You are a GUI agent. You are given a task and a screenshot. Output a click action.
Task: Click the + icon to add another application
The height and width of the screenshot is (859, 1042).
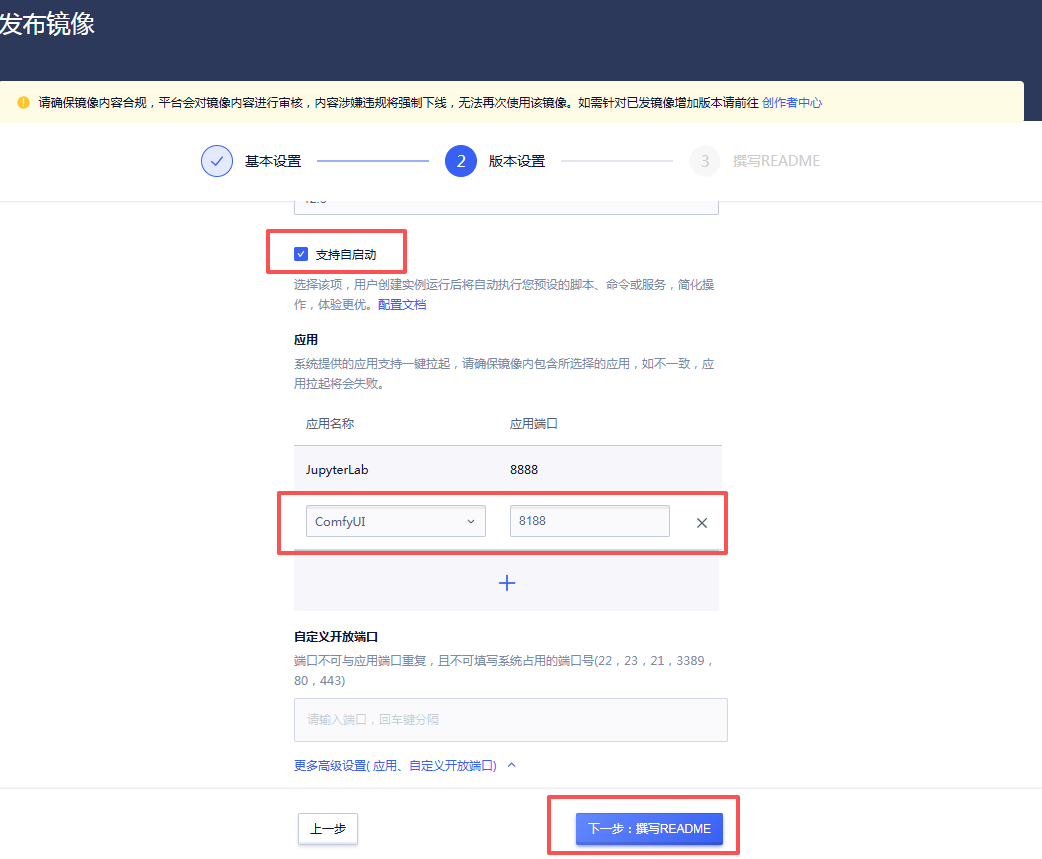[507, 582]
